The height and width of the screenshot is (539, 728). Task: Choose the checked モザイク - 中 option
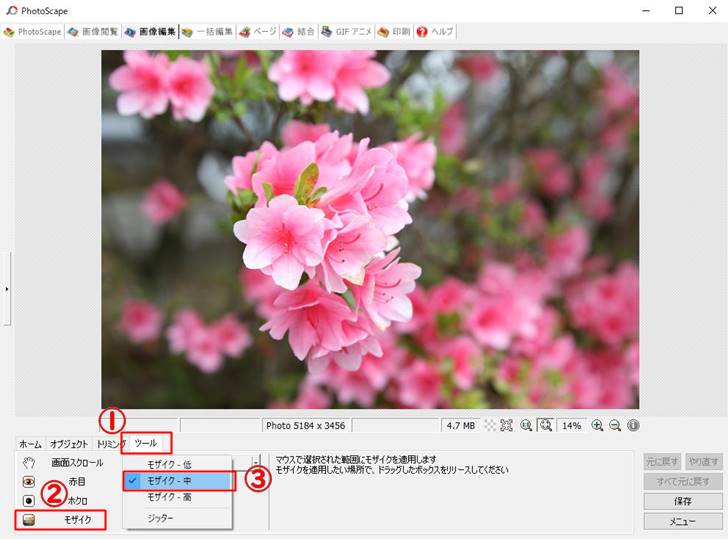point(178,481)
